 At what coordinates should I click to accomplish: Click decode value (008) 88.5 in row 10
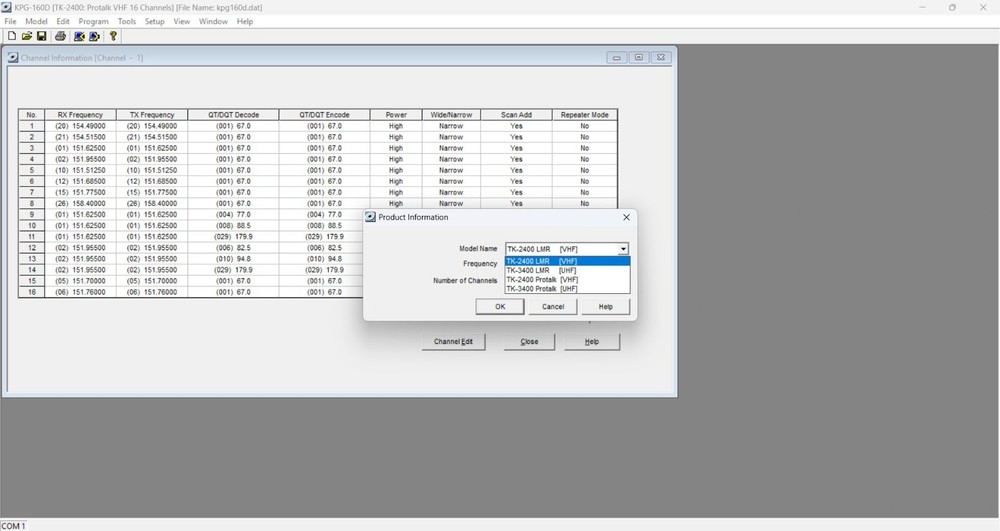tap(233, 226)
